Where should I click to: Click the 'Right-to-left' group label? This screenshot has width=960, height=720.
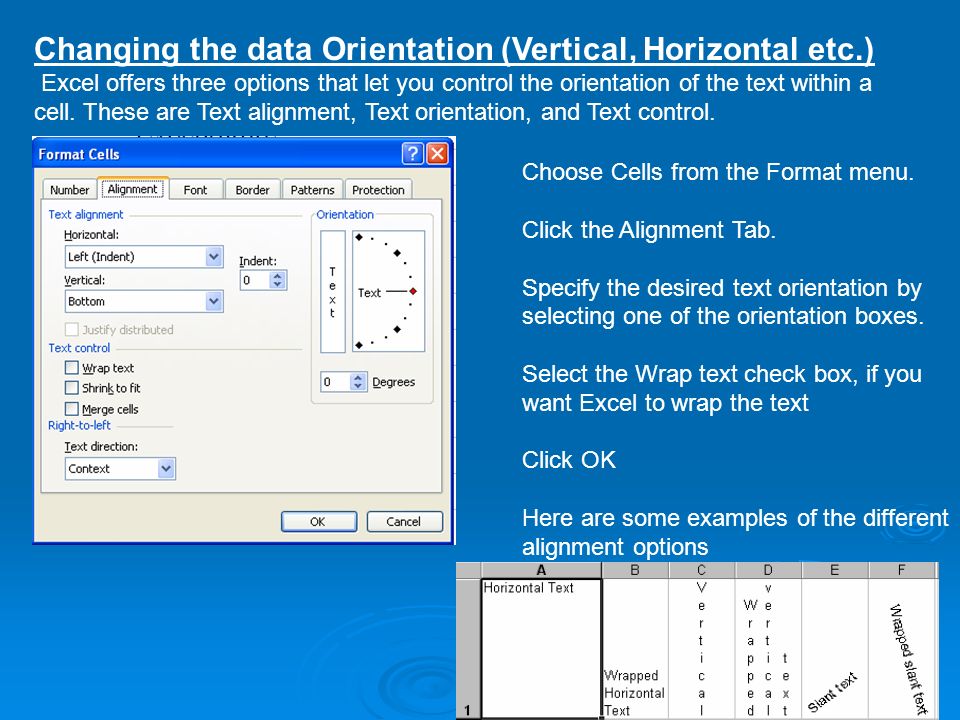(79, 425)
